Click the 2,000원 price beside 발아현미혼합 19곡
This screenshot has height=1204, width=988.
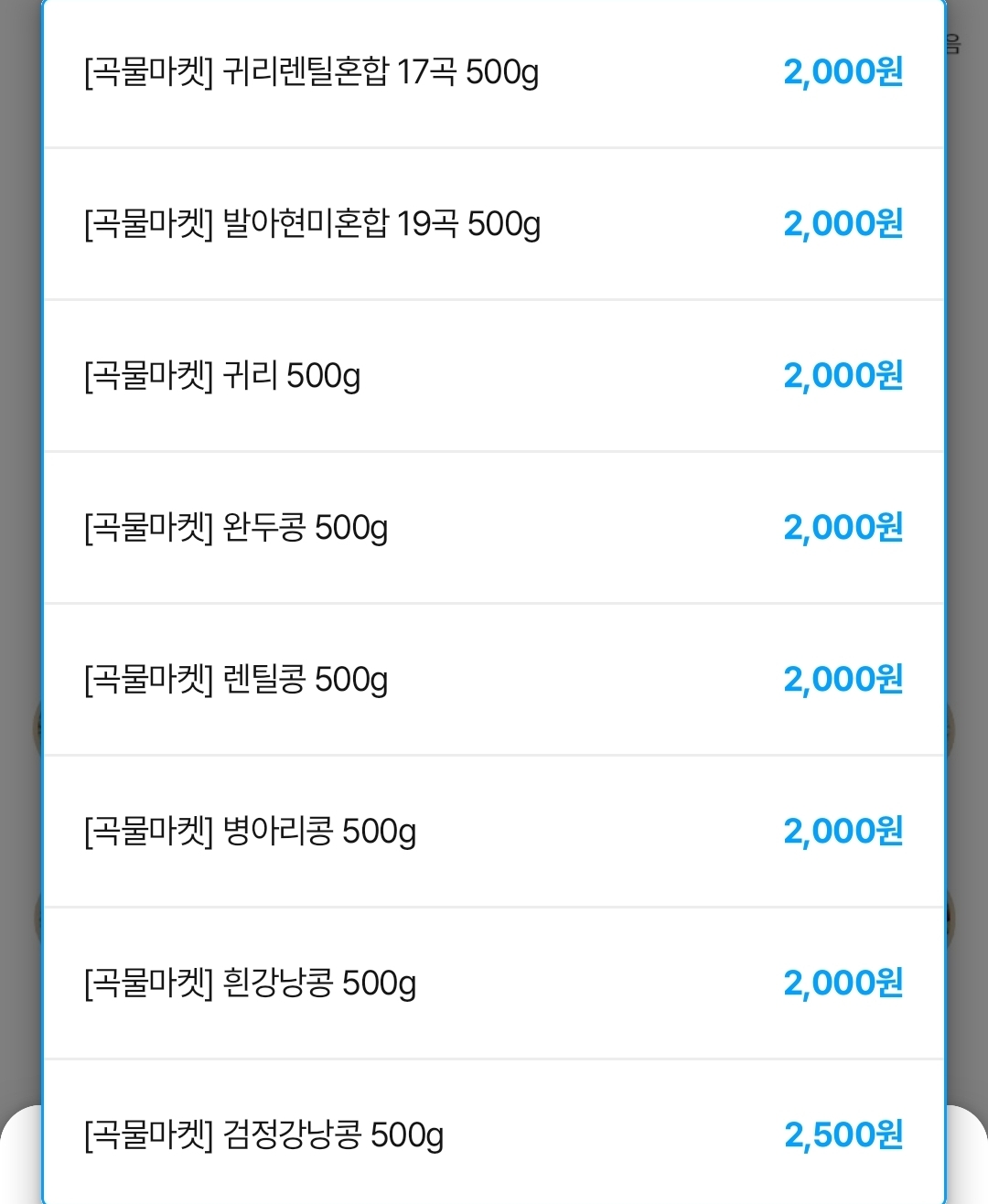(x=843, y=223)
